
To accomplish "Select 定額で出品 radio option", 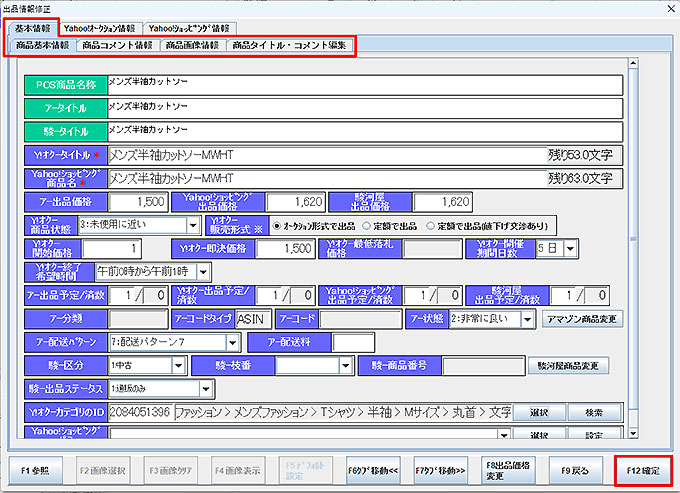I will [x=366, y=226].
